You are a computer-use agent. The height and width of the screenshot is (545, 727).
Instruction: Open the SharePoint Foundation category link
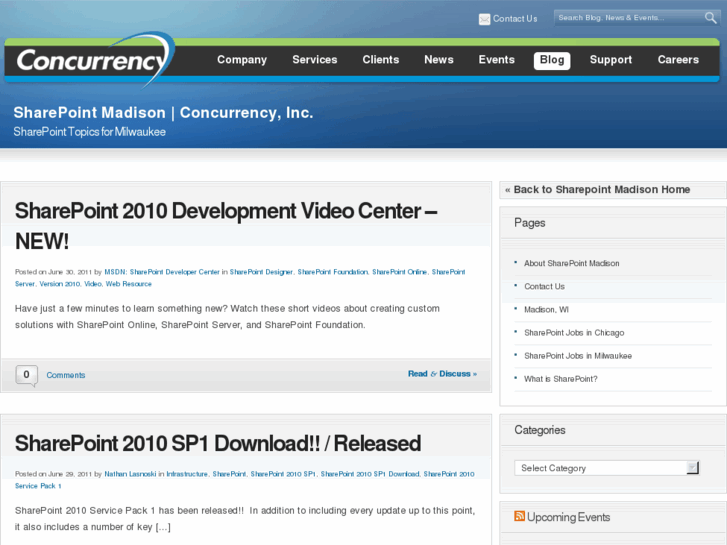[332, 272]
